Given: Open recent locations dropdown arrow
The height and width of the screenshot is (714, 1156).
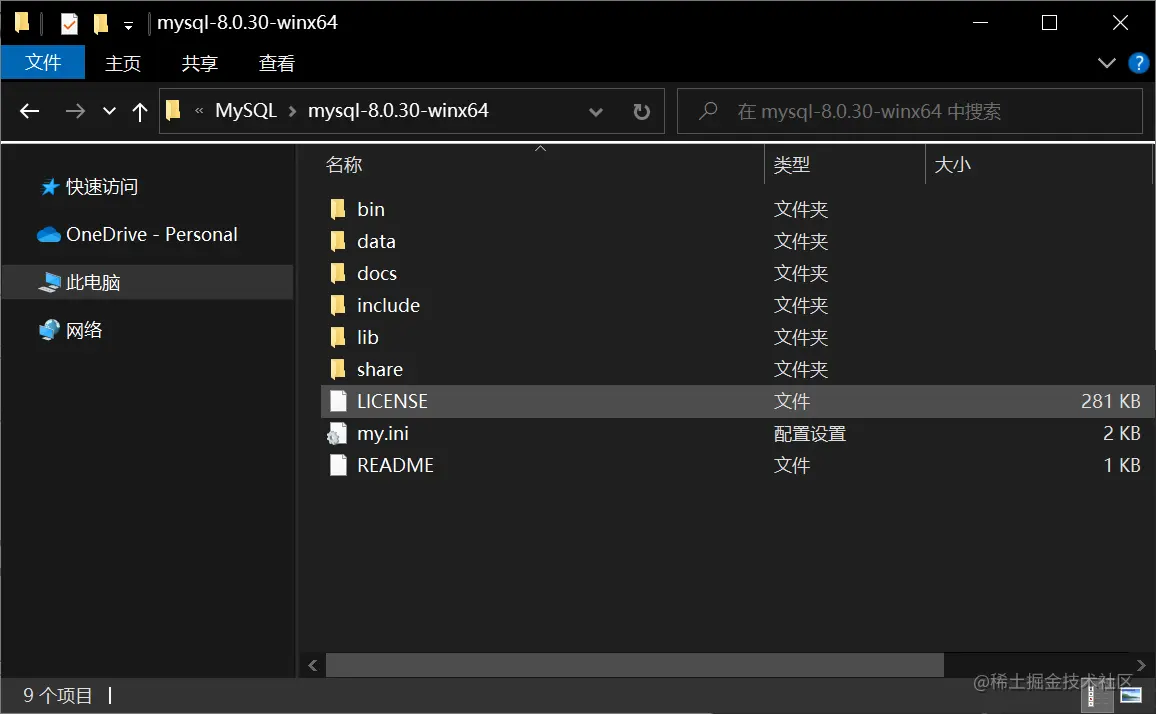Looking at the screenshot, I should (109, 111).
